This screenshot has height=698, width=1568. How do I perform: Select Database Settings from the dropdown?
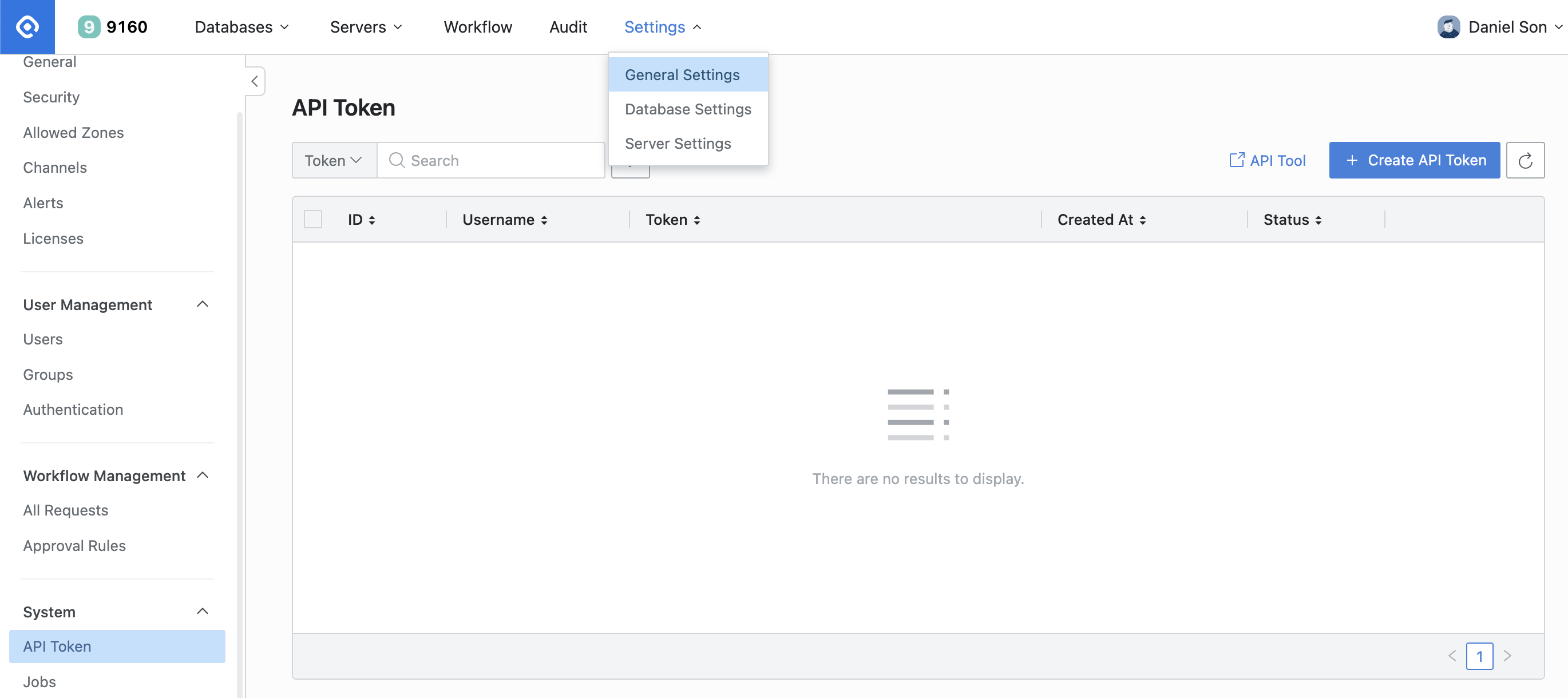point(688,109)
